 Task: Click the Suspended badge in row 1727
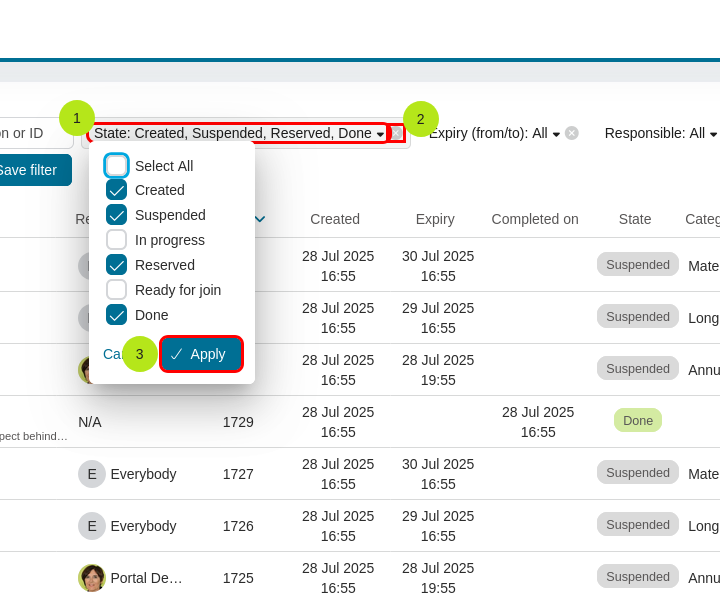[637, 472]
